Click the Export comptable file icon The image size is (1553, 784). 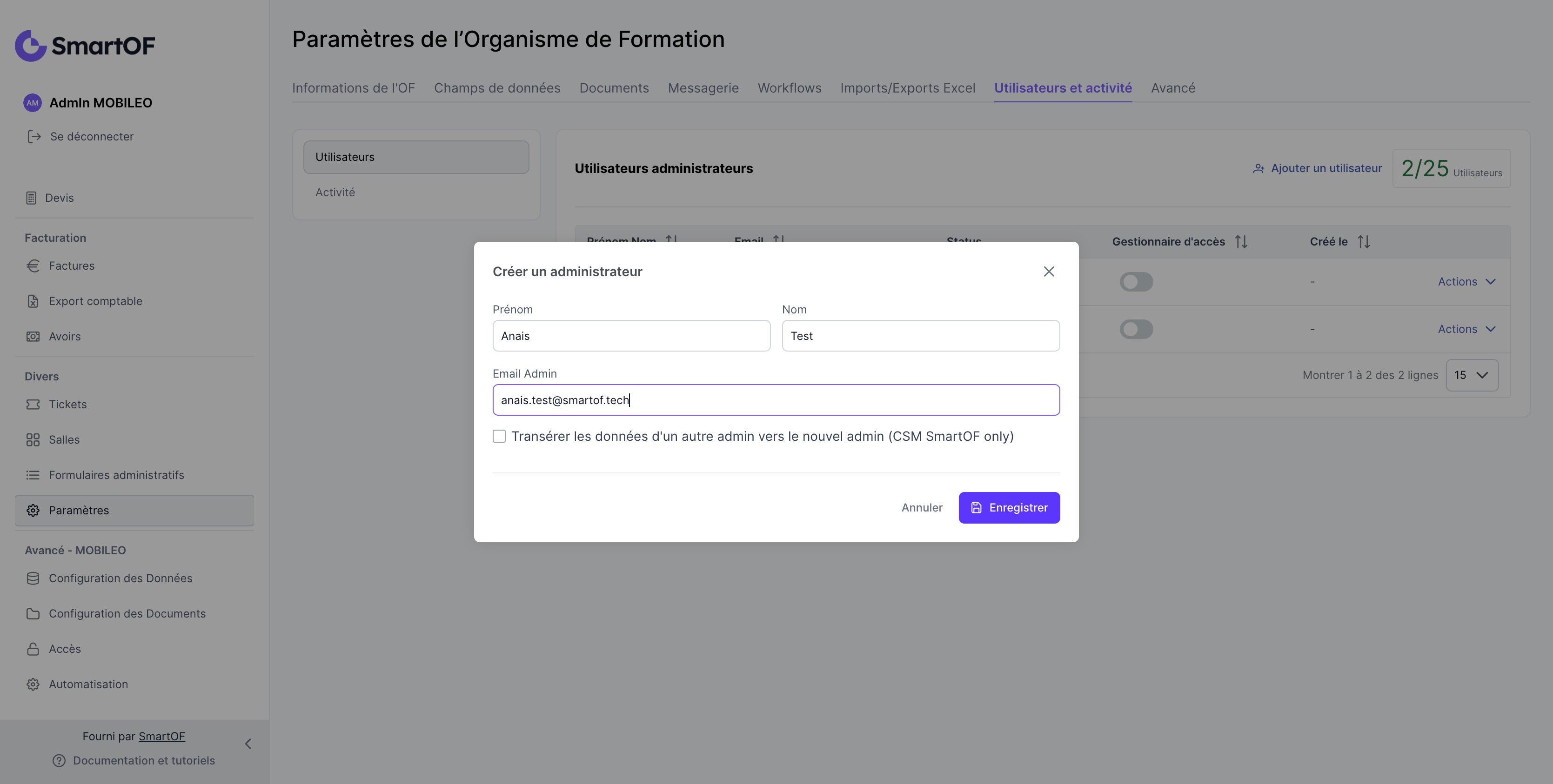pyautogui.click(x=33, y=301)
